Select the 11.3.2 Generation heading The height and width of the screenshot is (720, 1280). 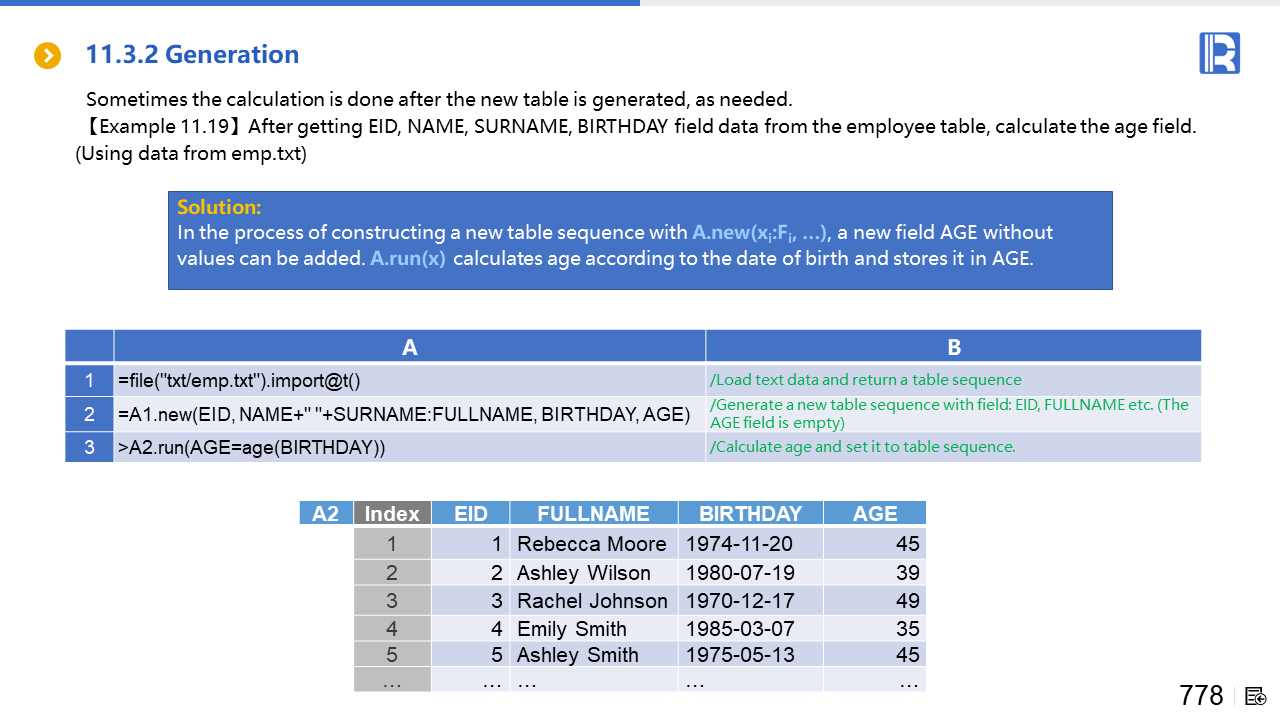(192, 55)
